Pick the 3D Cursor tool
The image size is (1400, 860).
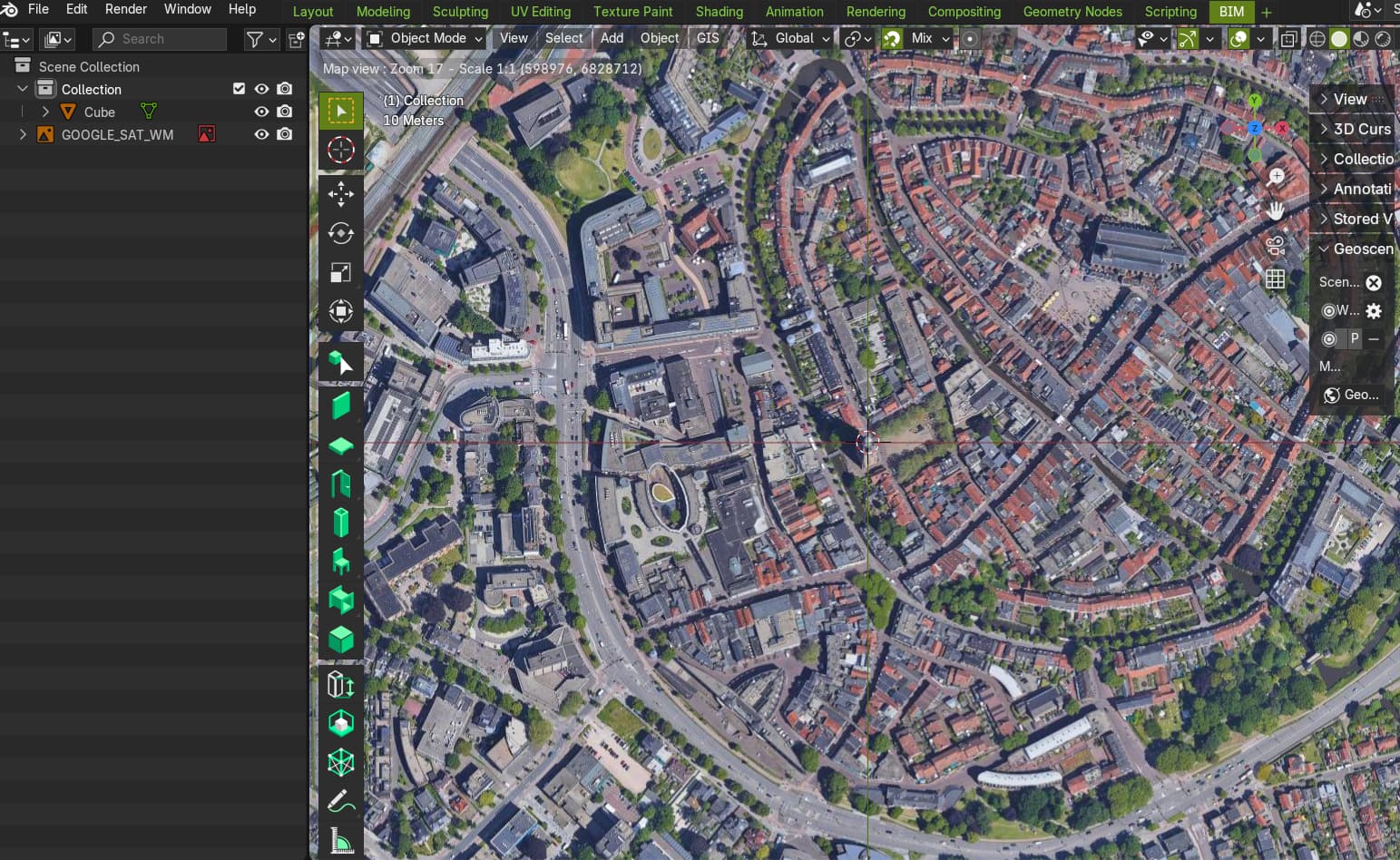340,150
